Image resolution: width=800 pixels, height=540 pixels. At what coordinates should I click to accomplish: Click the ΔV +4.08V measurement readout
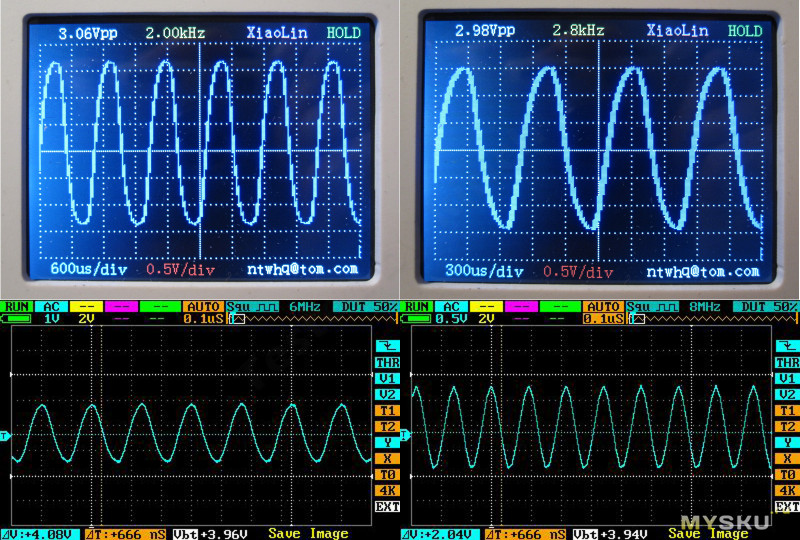(37, 533)
